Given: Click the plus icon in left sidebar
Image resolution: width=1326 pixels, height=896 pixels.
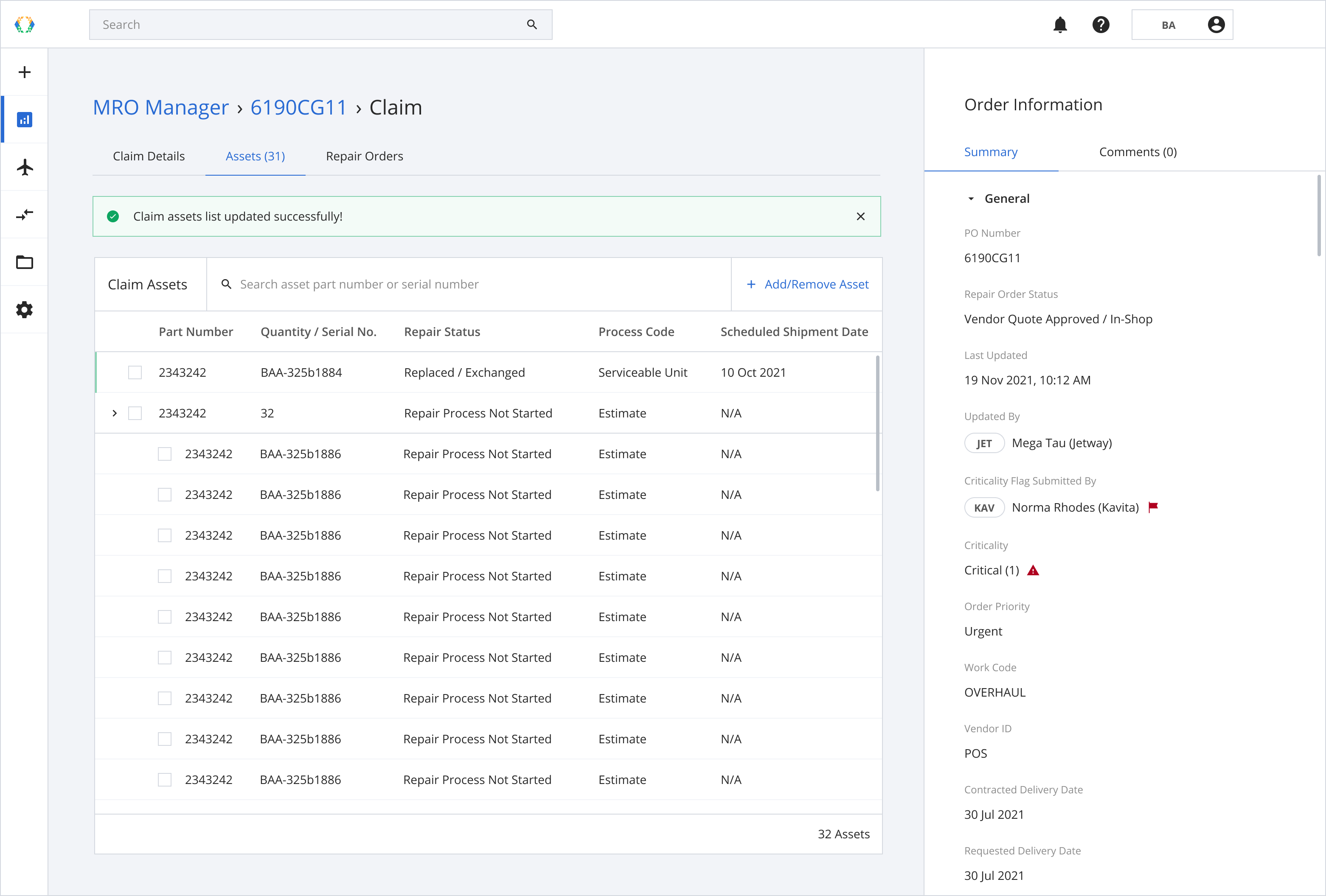Looking at the screenshot, I should coord(25,72).
